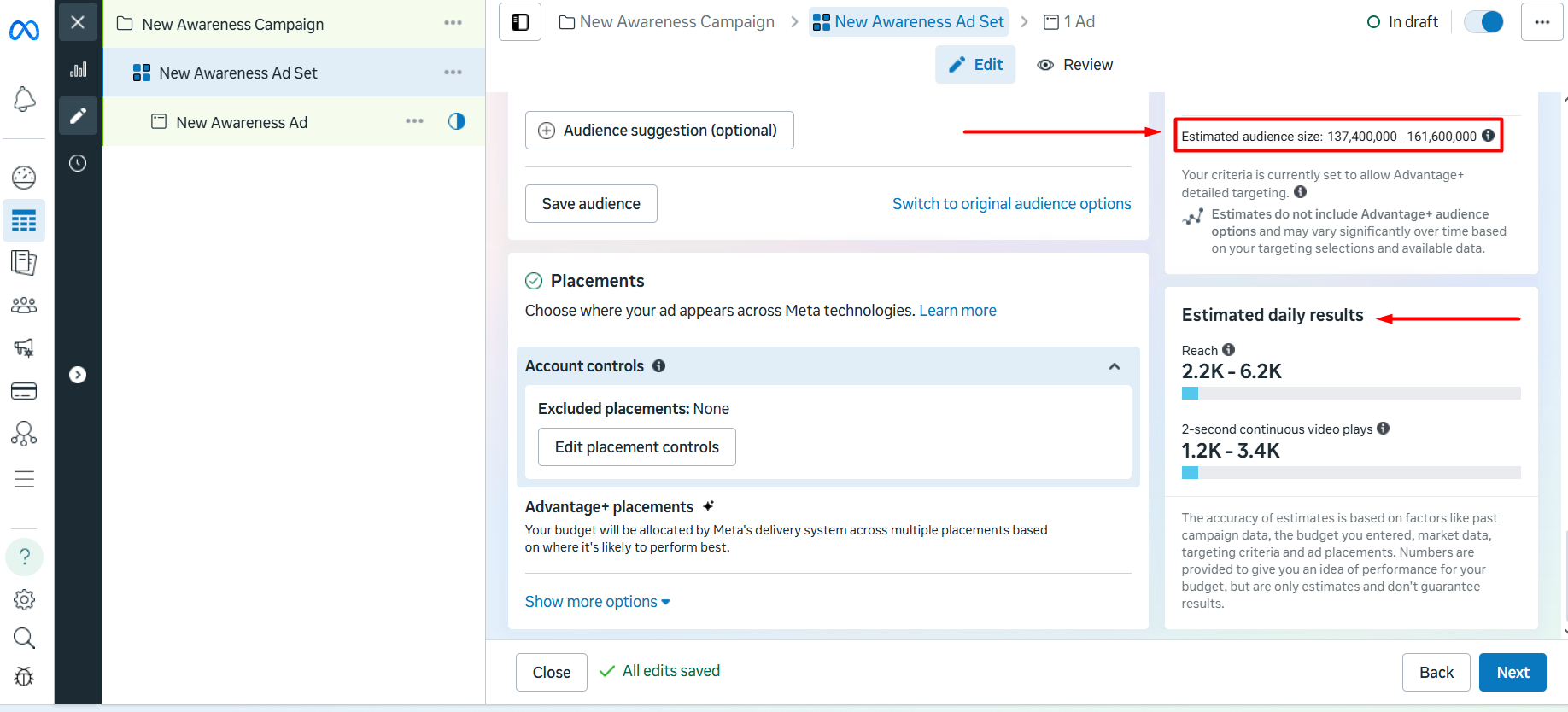Viewport: 1568px width, 712px height.
Task: Click the Edit placement controls button
Action: [x=636, y=447]
